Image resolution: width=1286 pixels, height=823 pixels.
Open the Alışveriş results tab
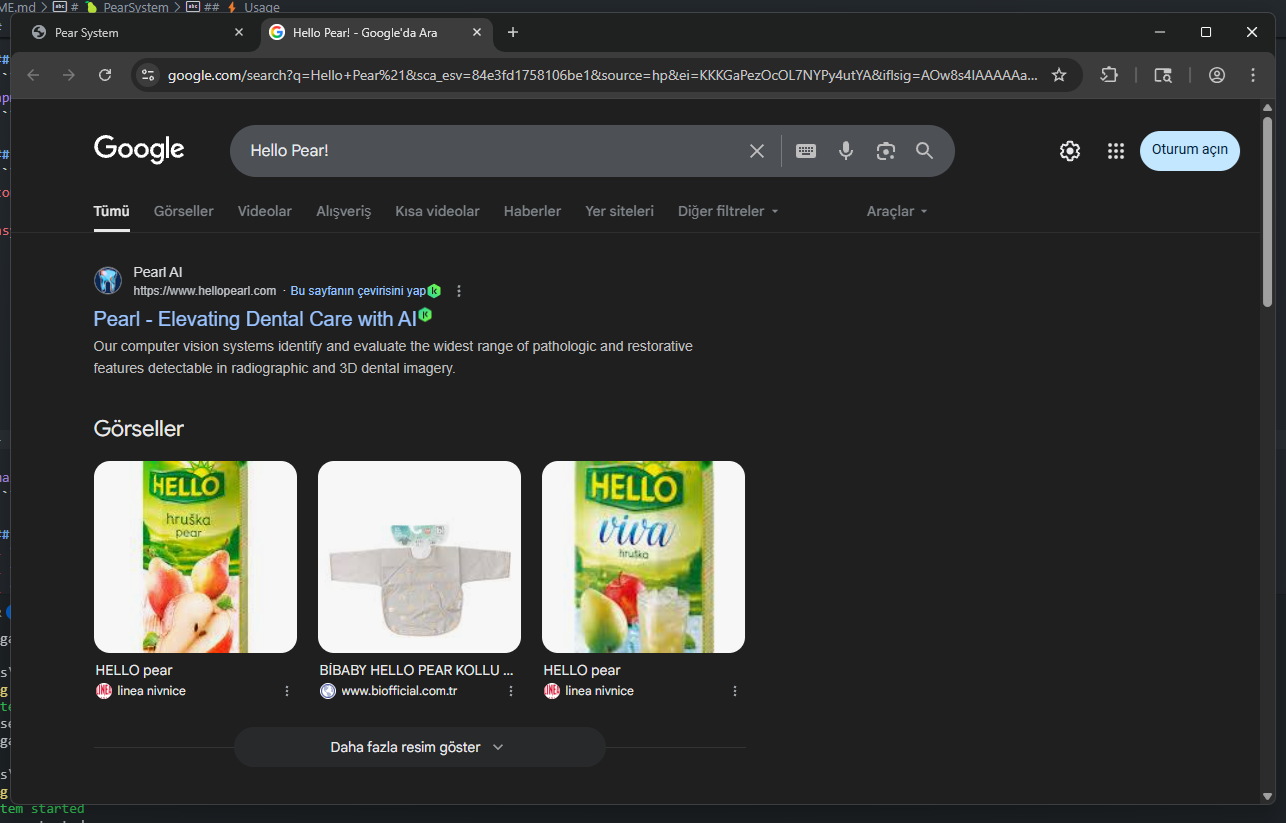pyautogui.click(x=344, y=211)
